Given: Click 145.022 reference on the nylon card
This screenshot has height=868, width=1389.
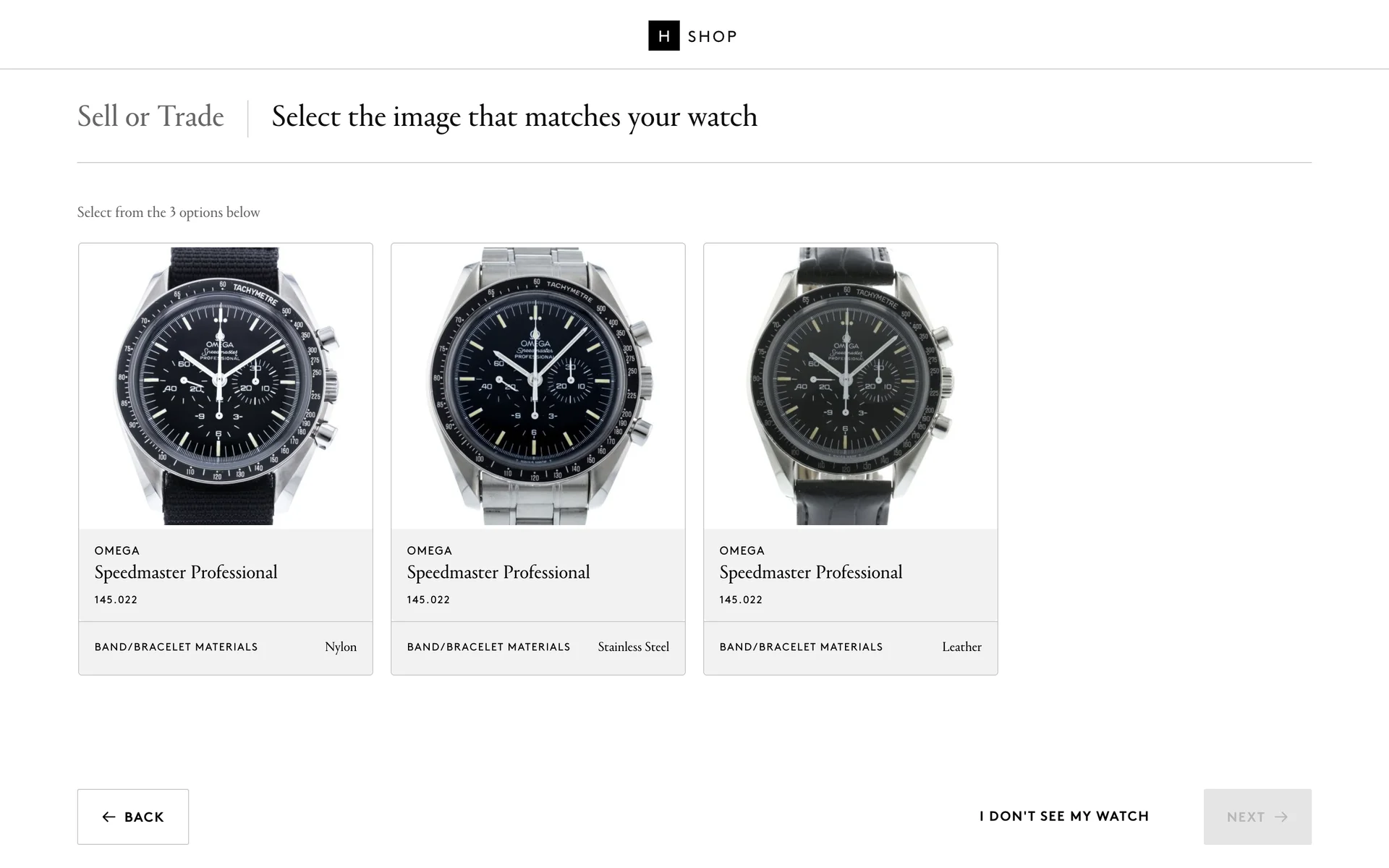Looking at the screenshot, I should tap(116, 600).
